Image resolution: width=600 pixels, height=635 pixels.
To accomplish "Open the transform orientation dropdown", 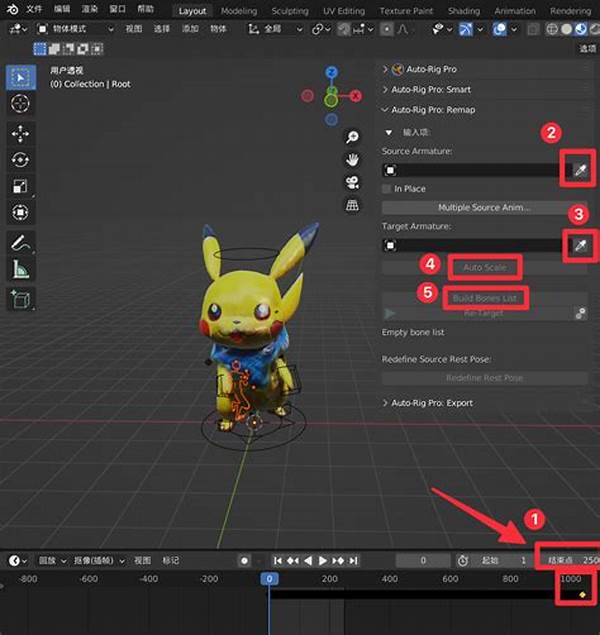I will (275, 29).
